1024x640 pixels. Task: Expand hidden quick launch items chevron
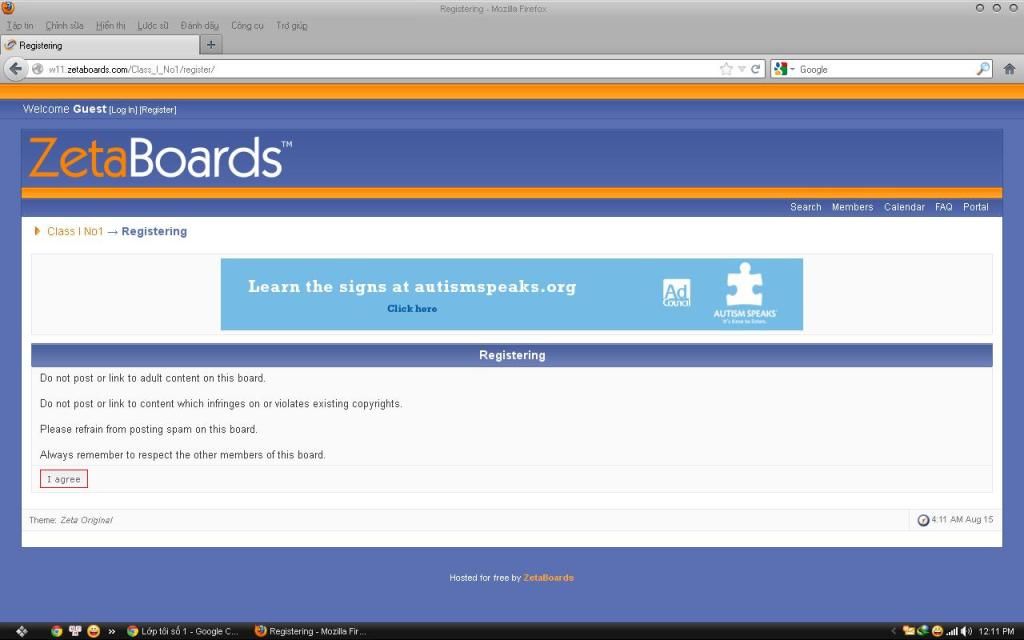(x=111, y=631)
